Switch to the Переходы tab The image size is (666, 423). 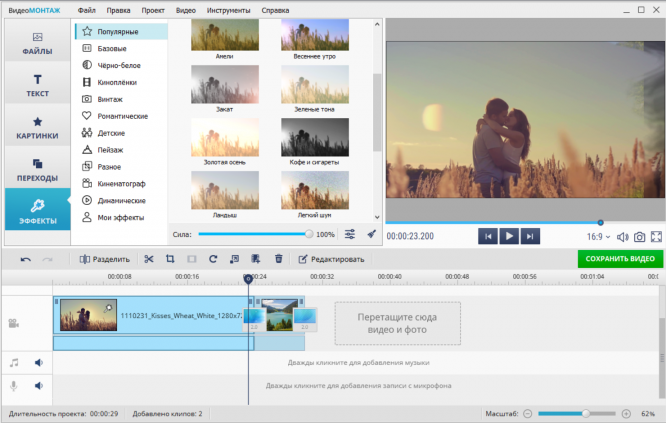(37, 169)
